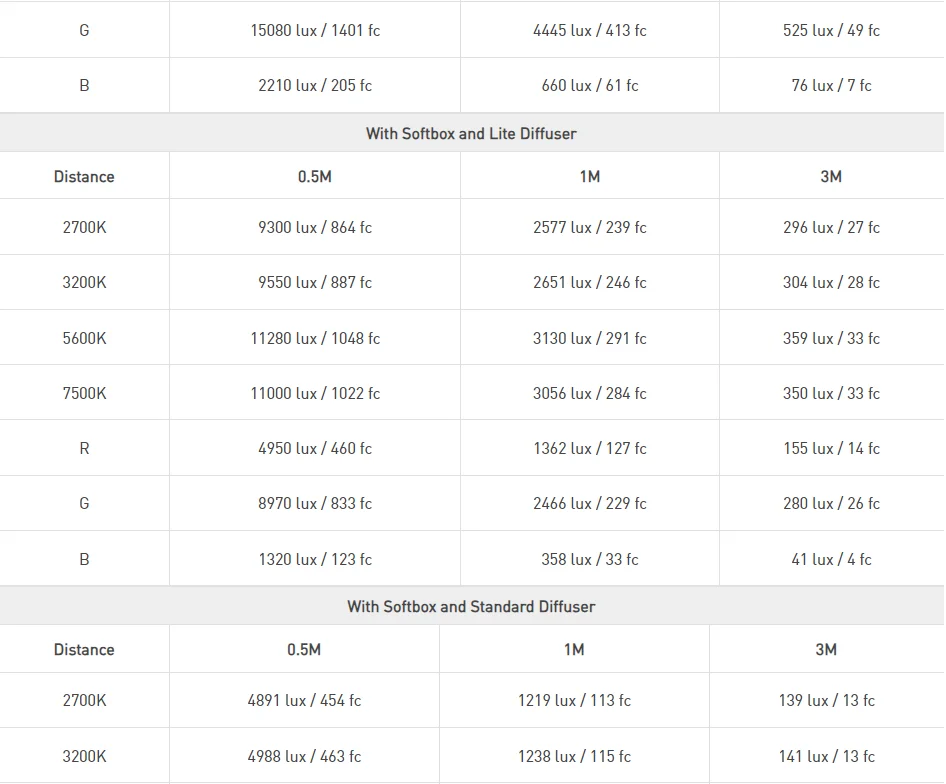The height and width of the screenshot is (784, 946).
Task: Click the 7500K row label
Action: (x=84, y=393)
